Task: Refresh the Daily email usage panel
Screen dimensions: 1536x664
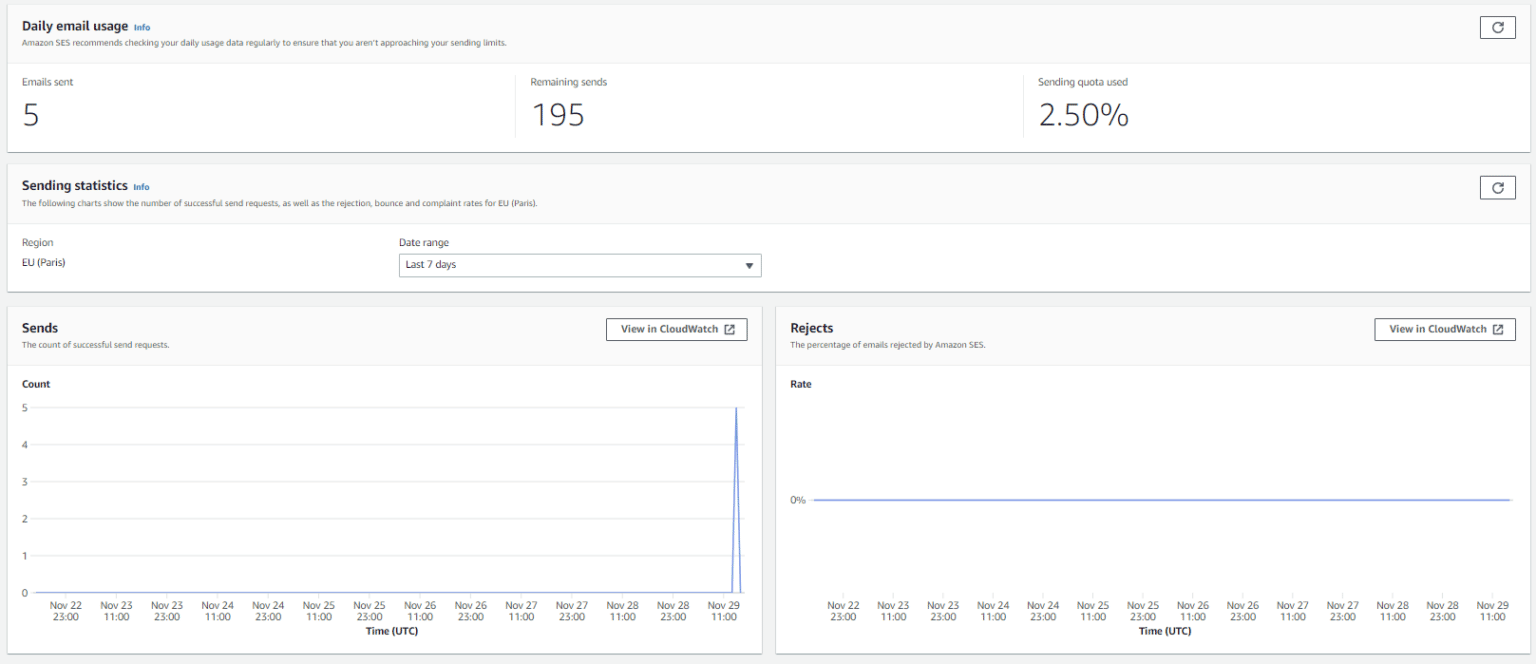Action: (x=1497, y=28)
